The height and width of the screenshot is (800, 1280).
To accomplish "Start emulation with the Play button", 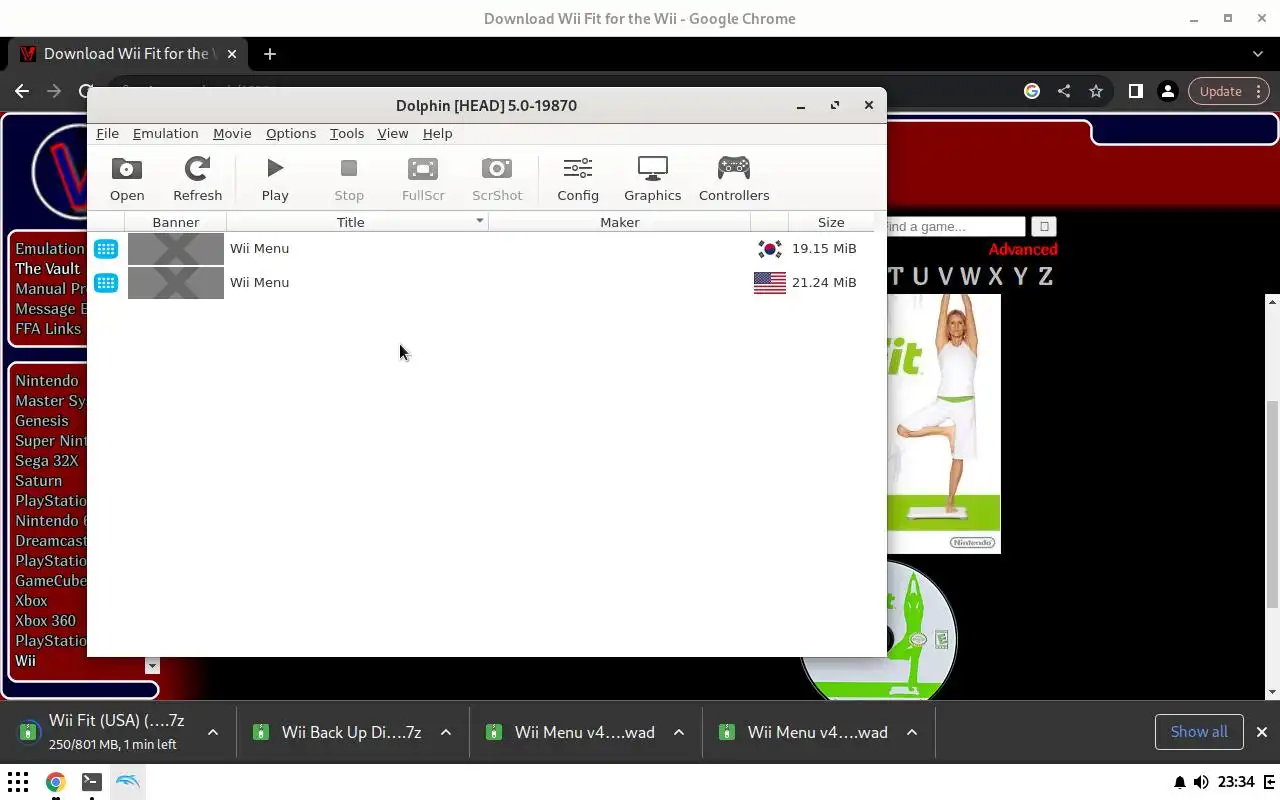I will (275, 179).
